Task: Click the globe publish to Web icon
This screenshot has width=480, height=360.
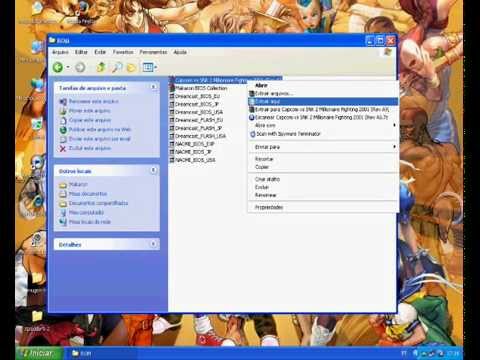Action: pyautogui.click(x=63, y=130)
